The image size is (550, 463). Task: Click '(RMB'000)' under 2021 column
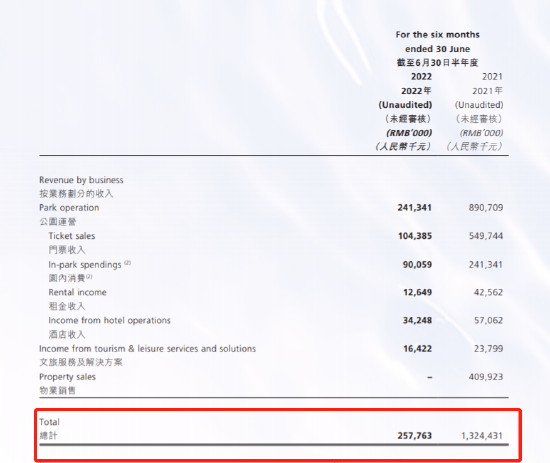coord(481,133)
